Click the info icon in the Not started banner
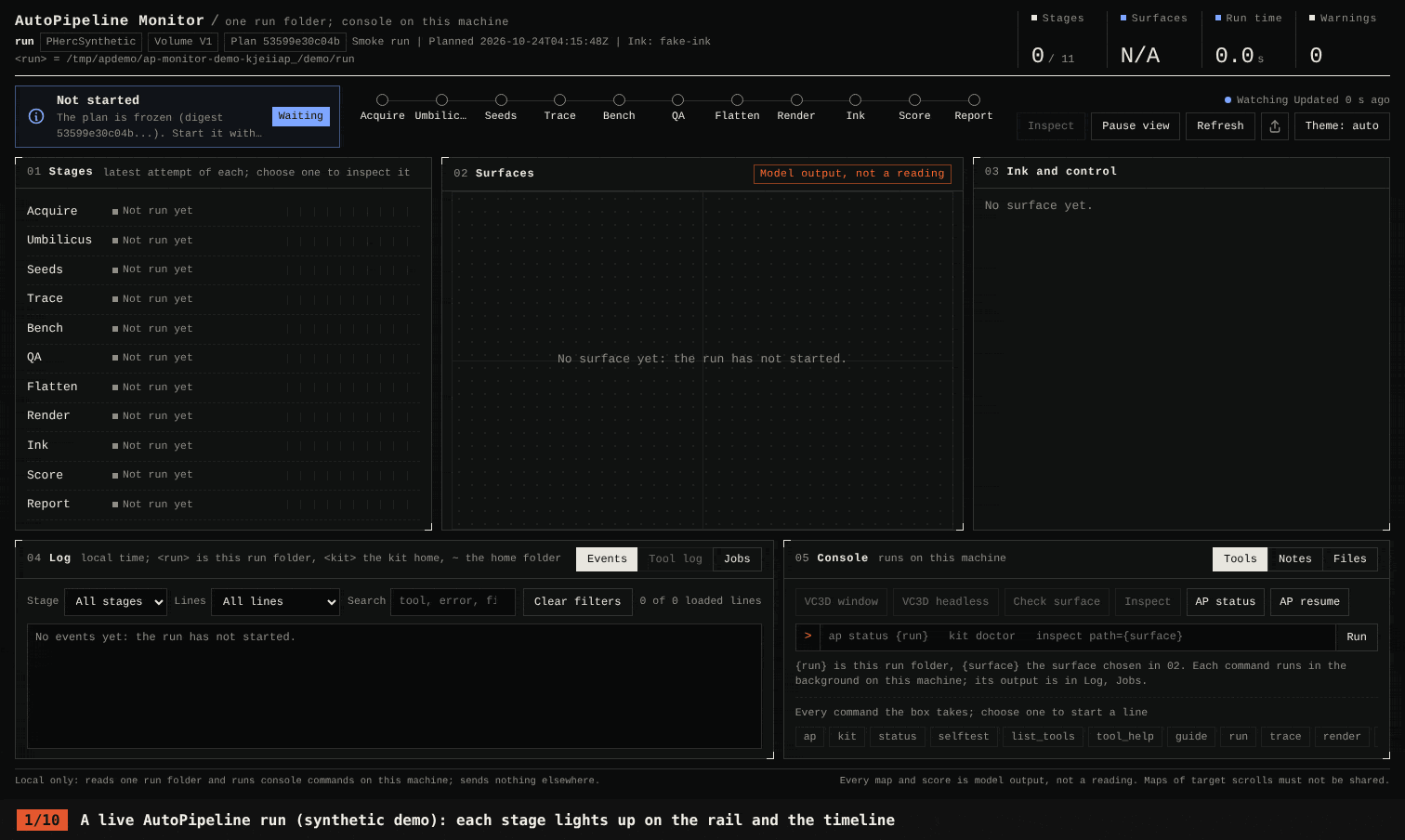 pyautogui.click(x=36, y=116)
